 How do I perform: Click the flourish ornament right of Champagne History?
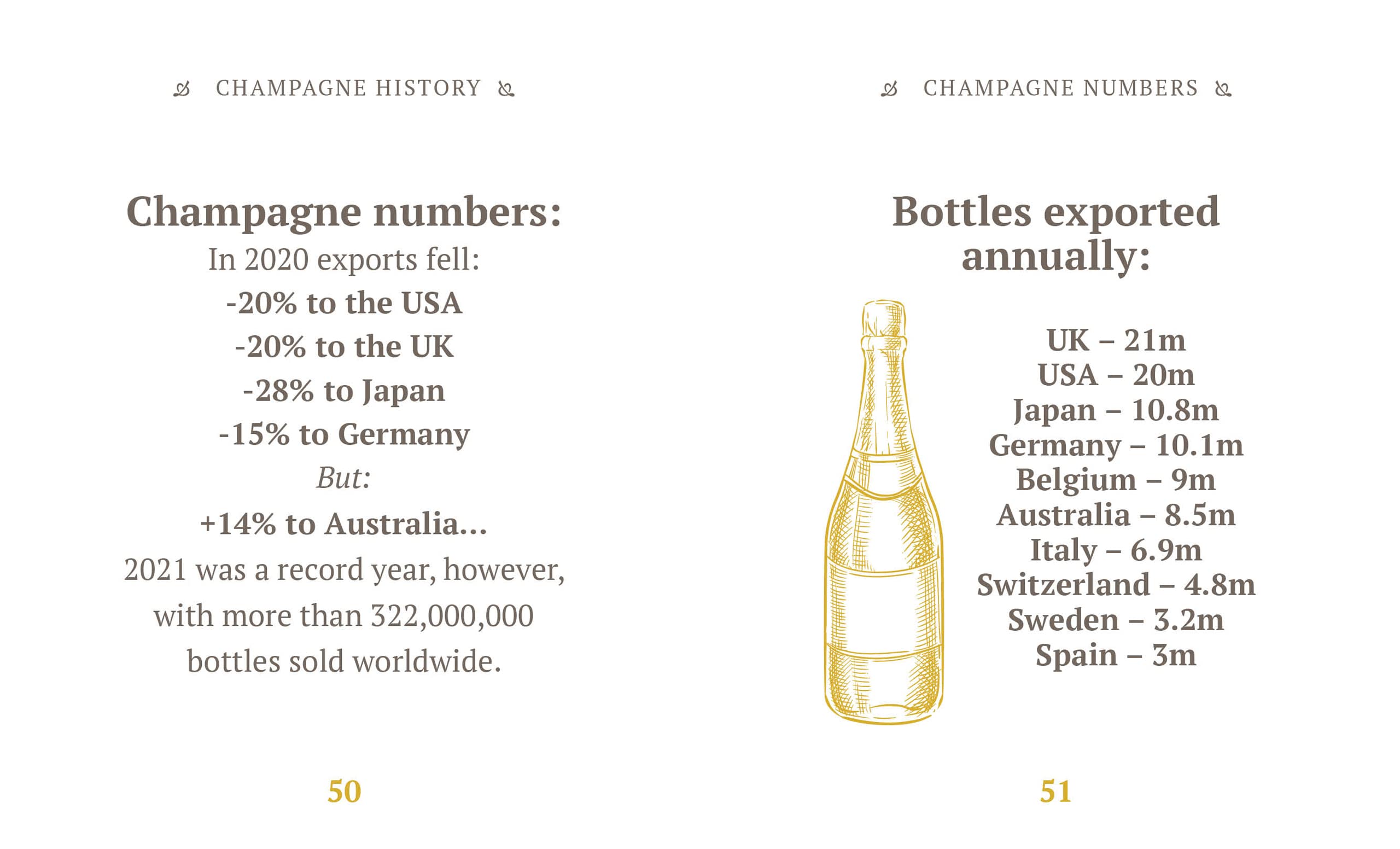pos(506,89)
